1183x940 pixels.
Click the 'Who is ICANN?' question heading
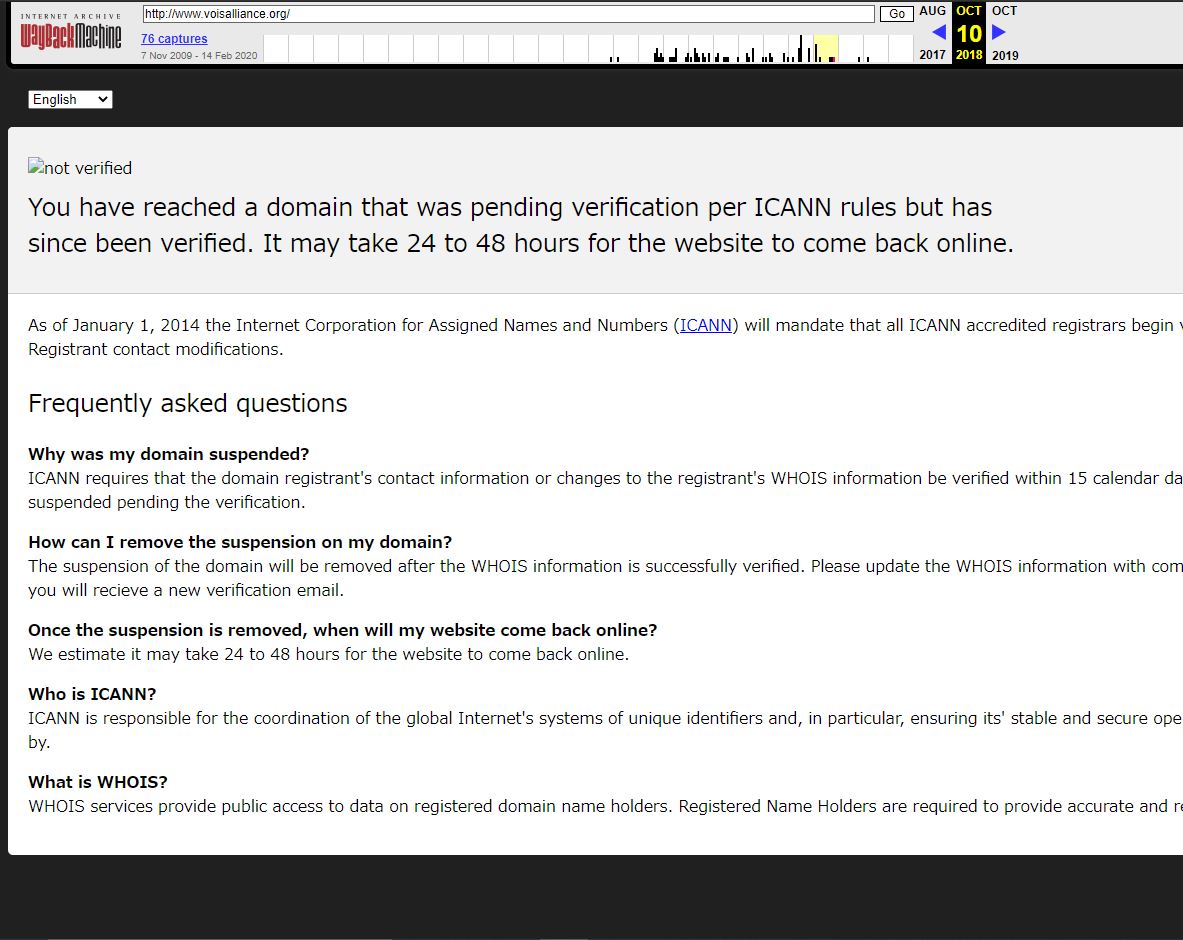coord(92,694)
